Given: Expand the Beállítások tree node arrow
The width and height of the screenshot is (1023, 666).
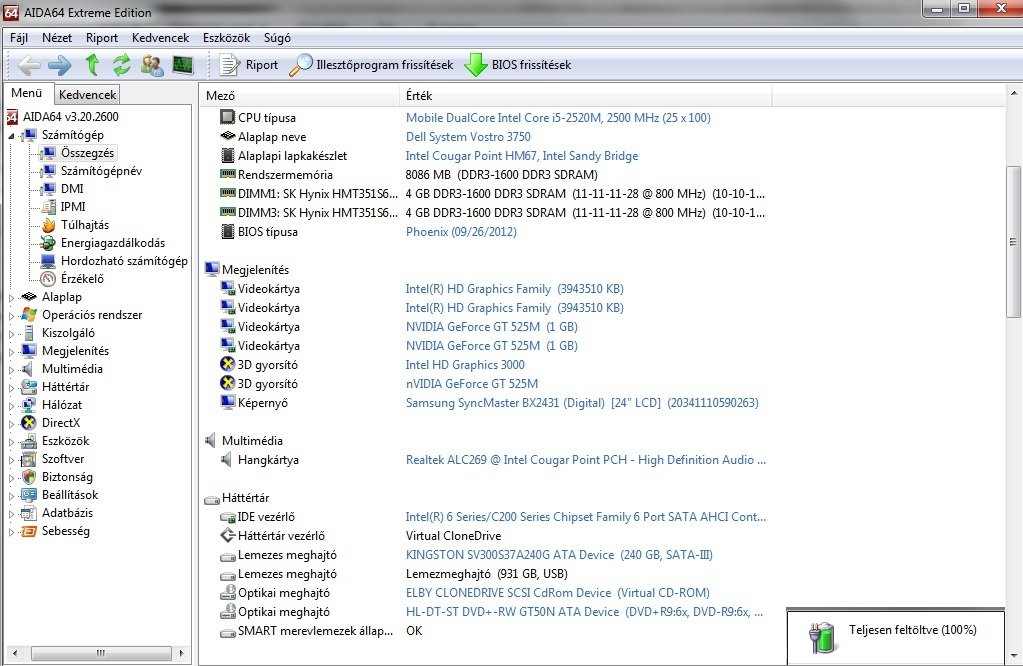Looking at the screenshot, I should pos(11,496).
